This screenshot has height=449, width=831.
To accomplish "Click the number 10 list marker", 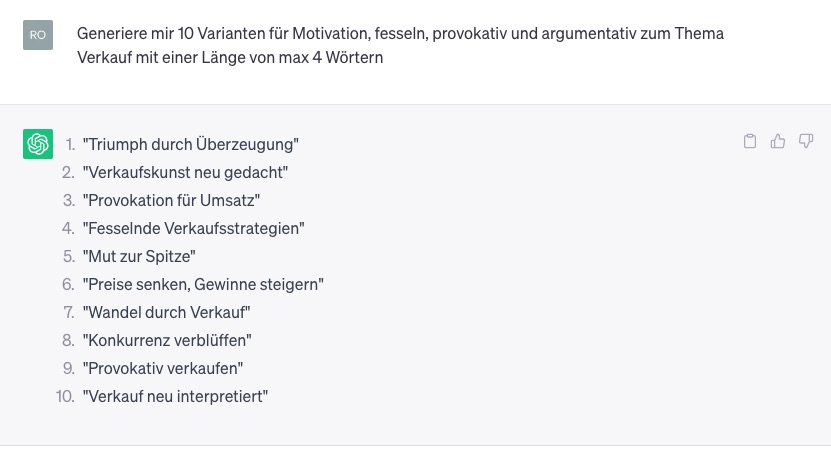I will pyautogui.click(x=65, y=397).
